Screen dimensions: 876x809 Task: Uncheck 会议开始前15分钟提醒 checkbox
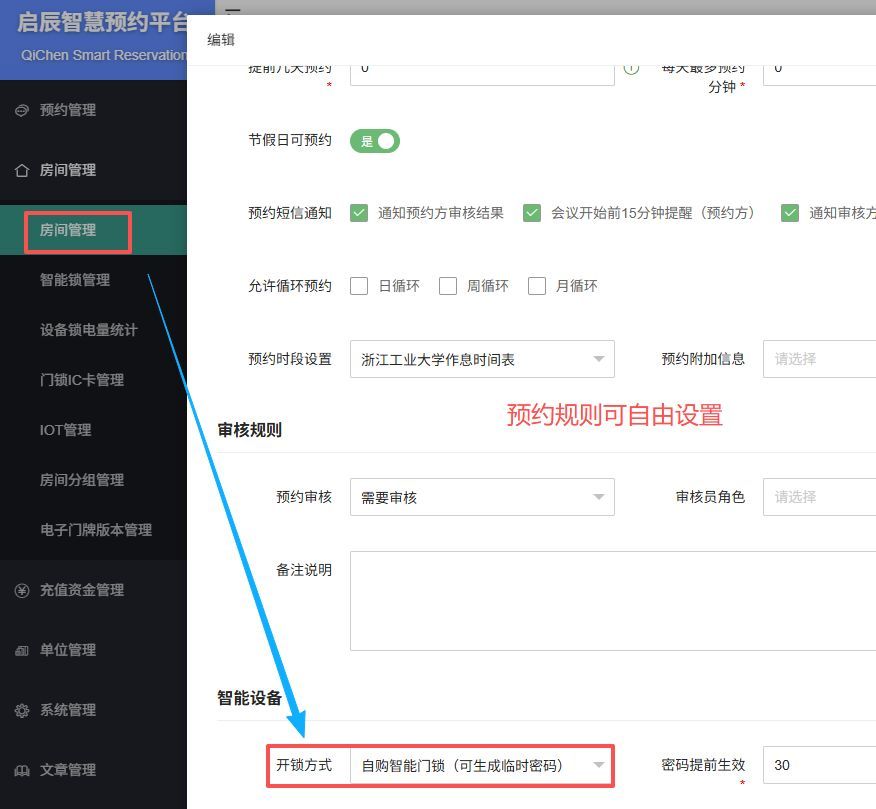click(532, 213)
